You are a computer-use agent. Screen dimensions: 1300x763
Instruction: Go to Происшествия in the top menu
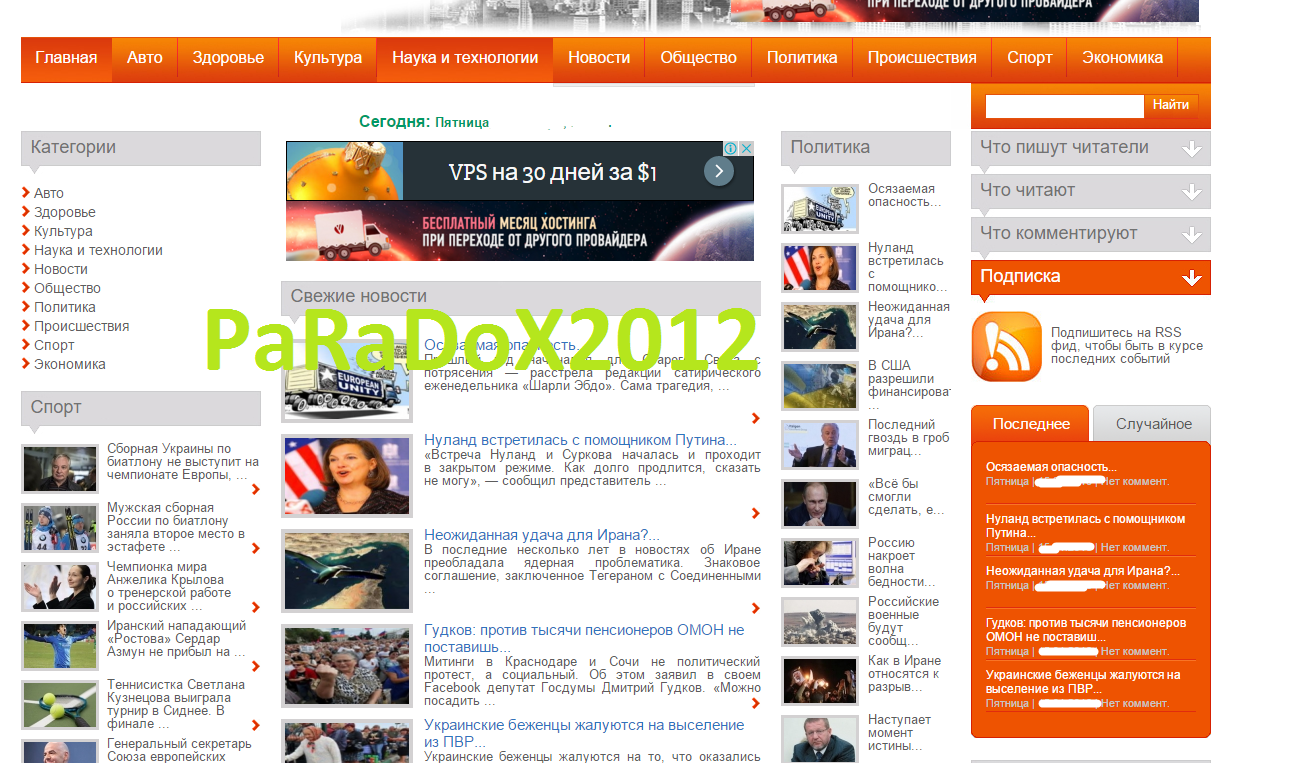coord(922,58)
